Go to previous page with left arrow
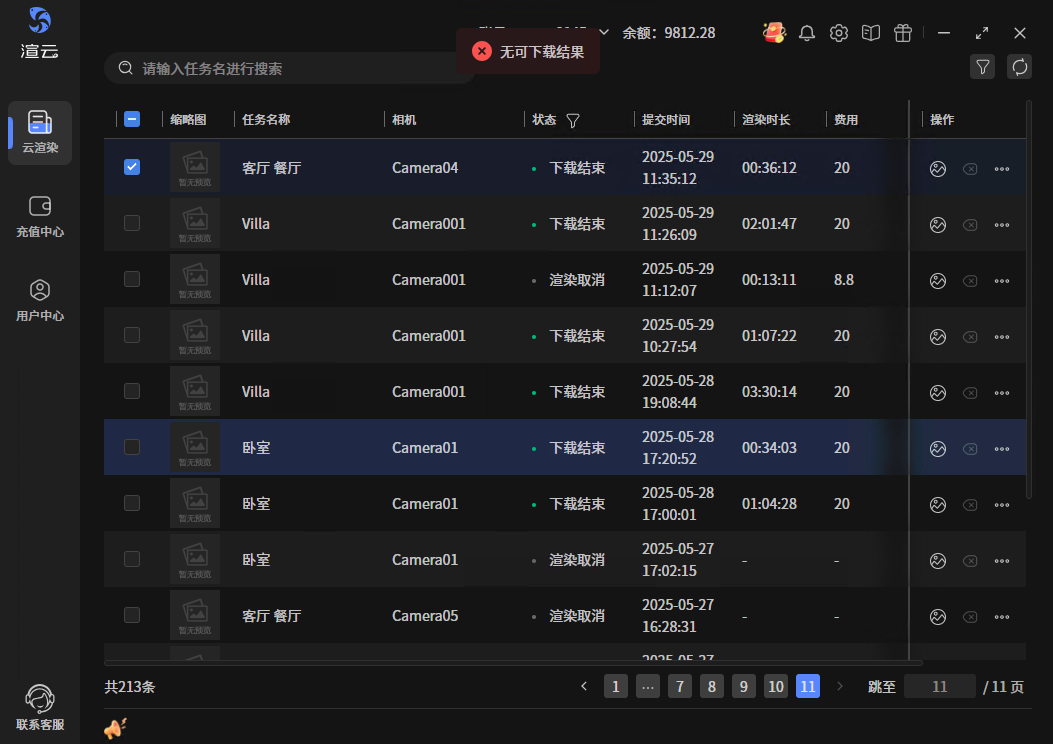 click(584, 686)
